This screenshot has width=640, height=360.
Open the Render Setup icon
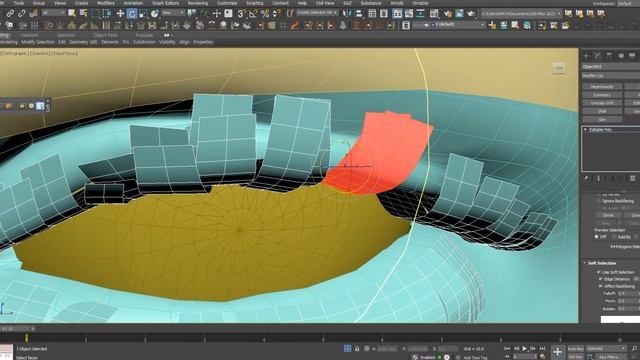pyautogui.click(x=448, y=13)
